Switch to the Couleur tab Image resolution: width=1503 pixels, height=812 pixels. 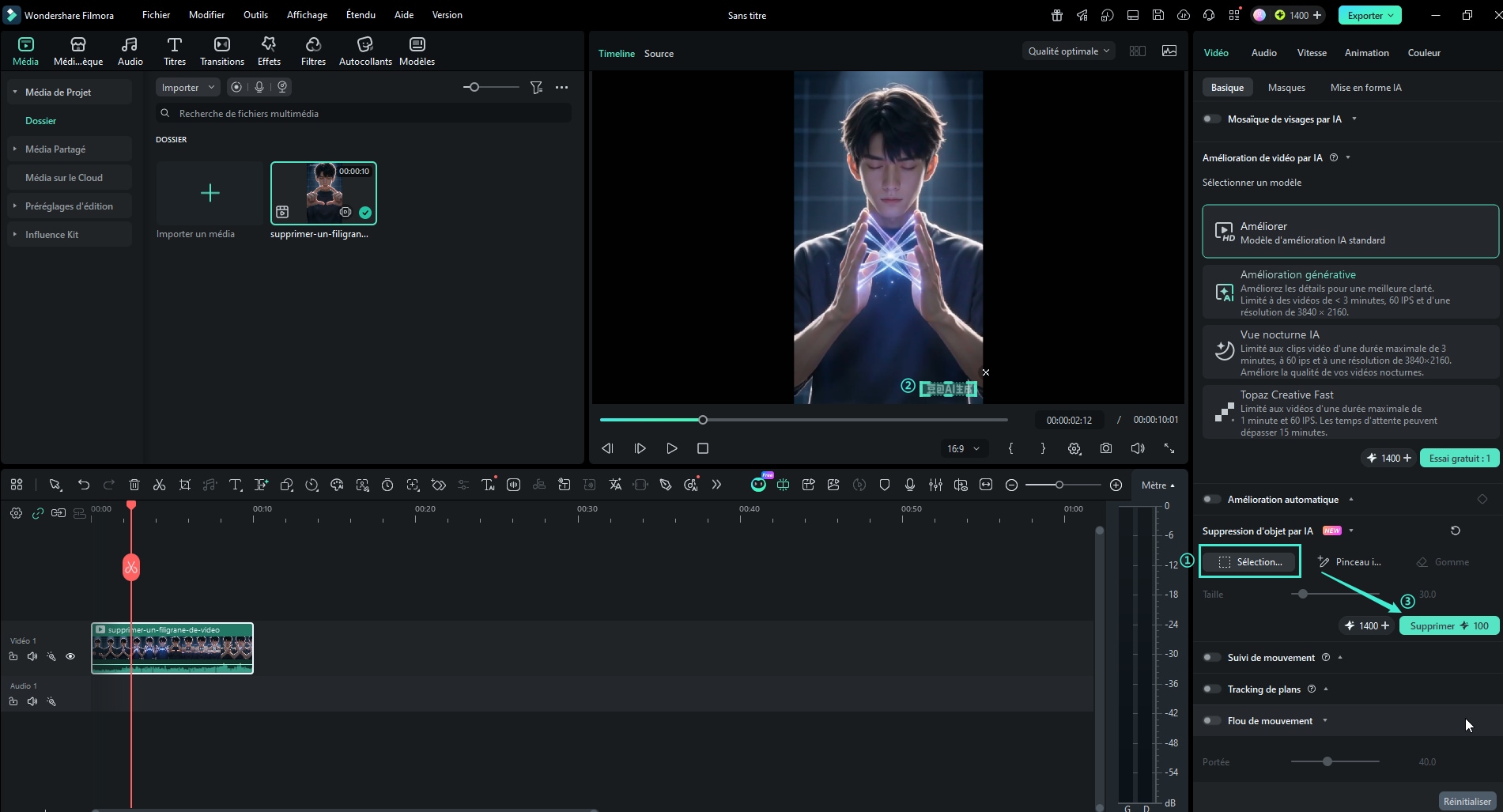tap(1424, 53)
